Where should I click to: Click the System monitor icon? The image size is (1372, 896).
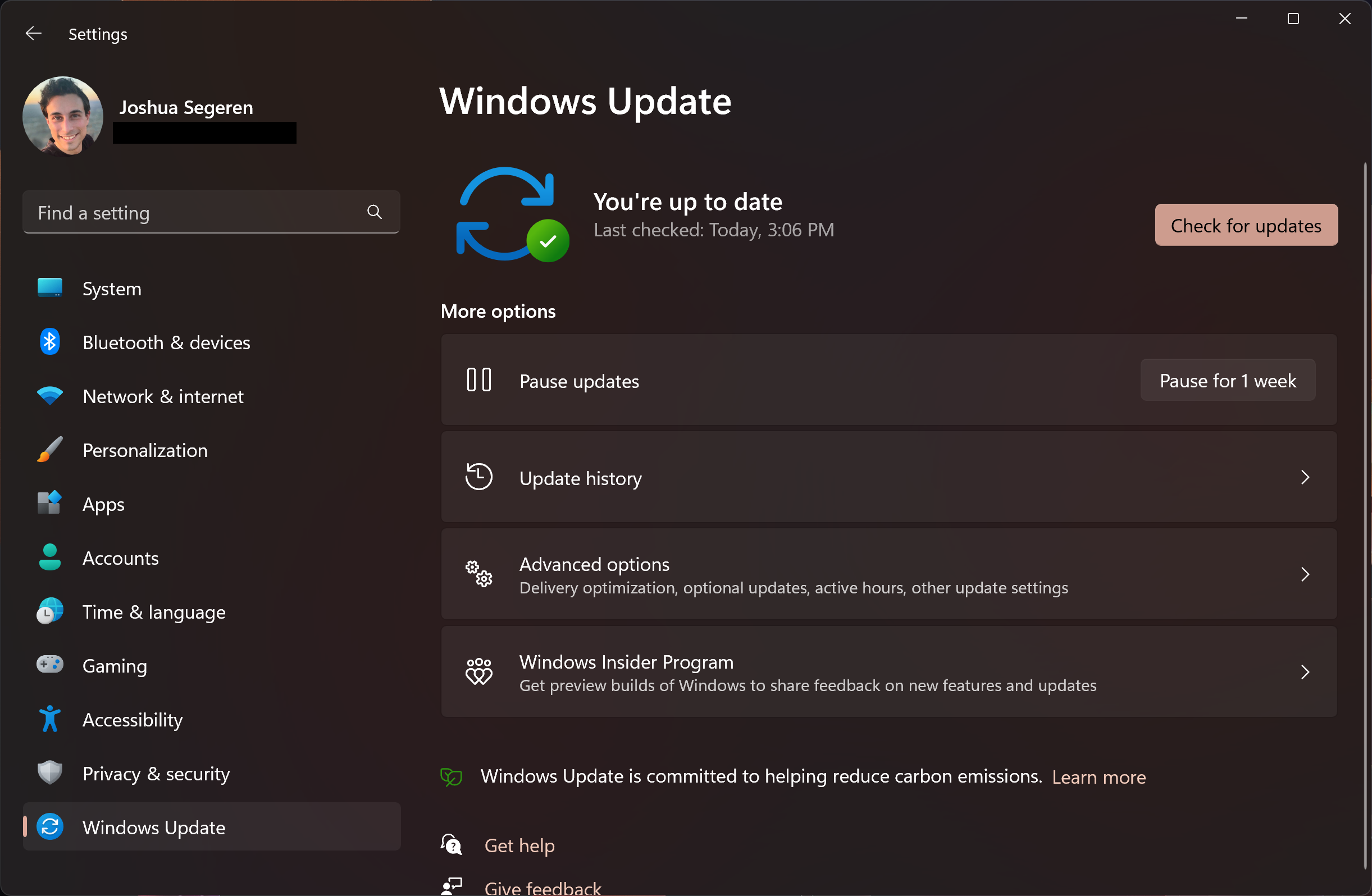click(49, 287)
